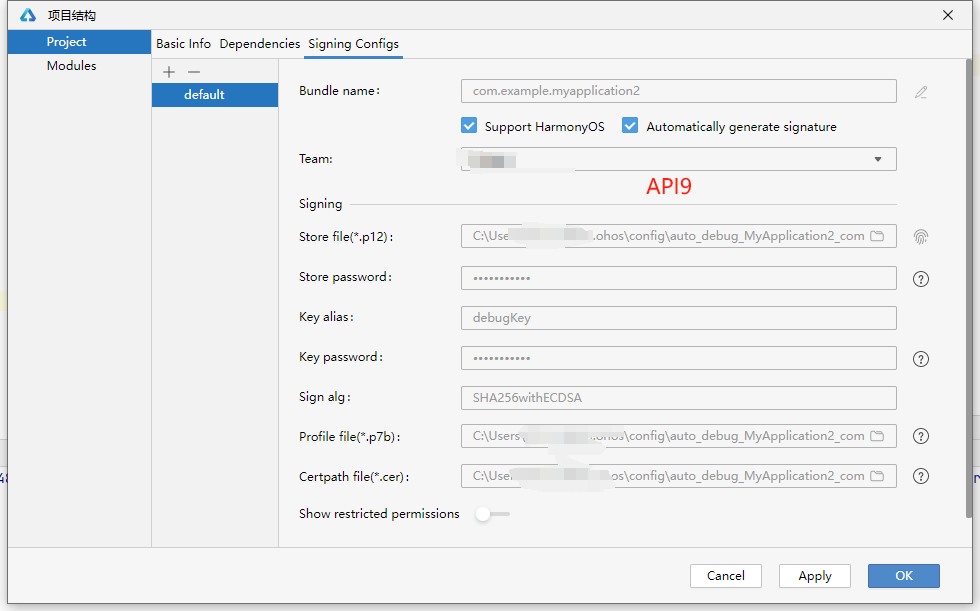Edit bundle name with pencil icon
Image resolution: width=980 pixels, height=611 pixels.
click(921, 92)
